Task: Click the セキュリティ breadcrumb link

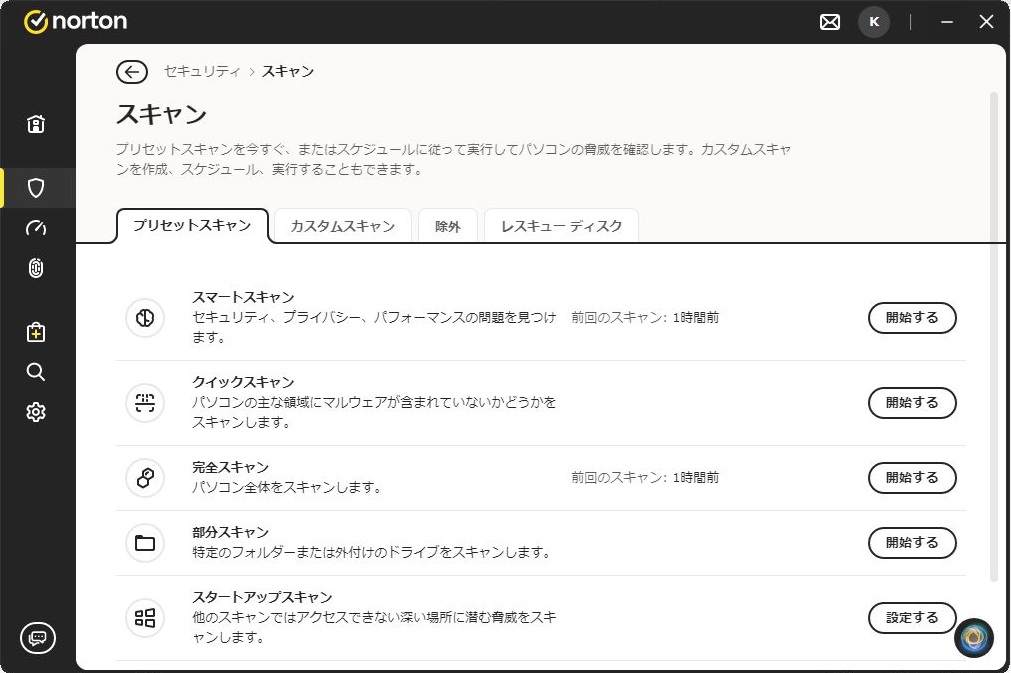Action: 202,71
